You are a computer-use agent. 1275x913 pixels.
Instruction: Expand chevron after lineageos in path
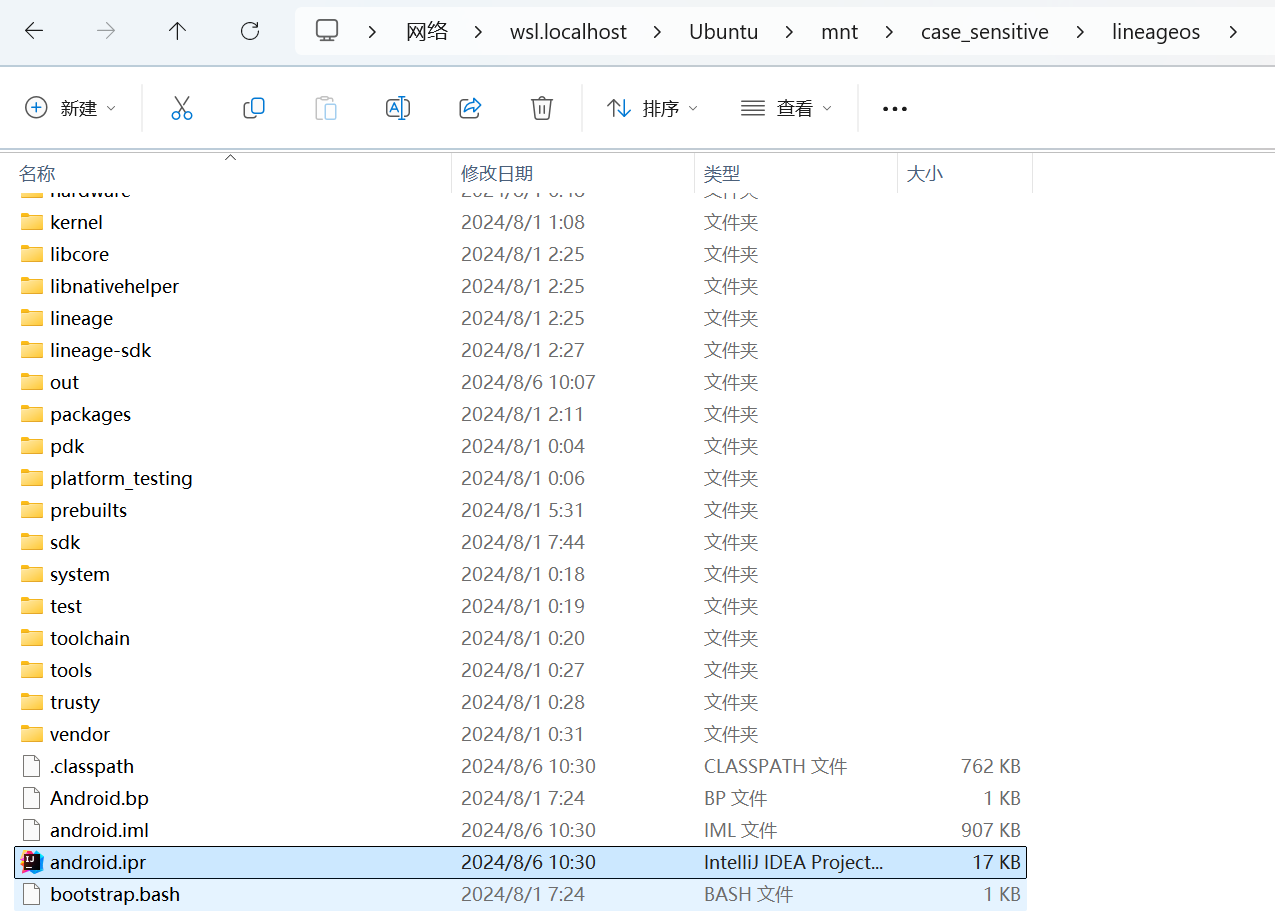point(1233,31)
